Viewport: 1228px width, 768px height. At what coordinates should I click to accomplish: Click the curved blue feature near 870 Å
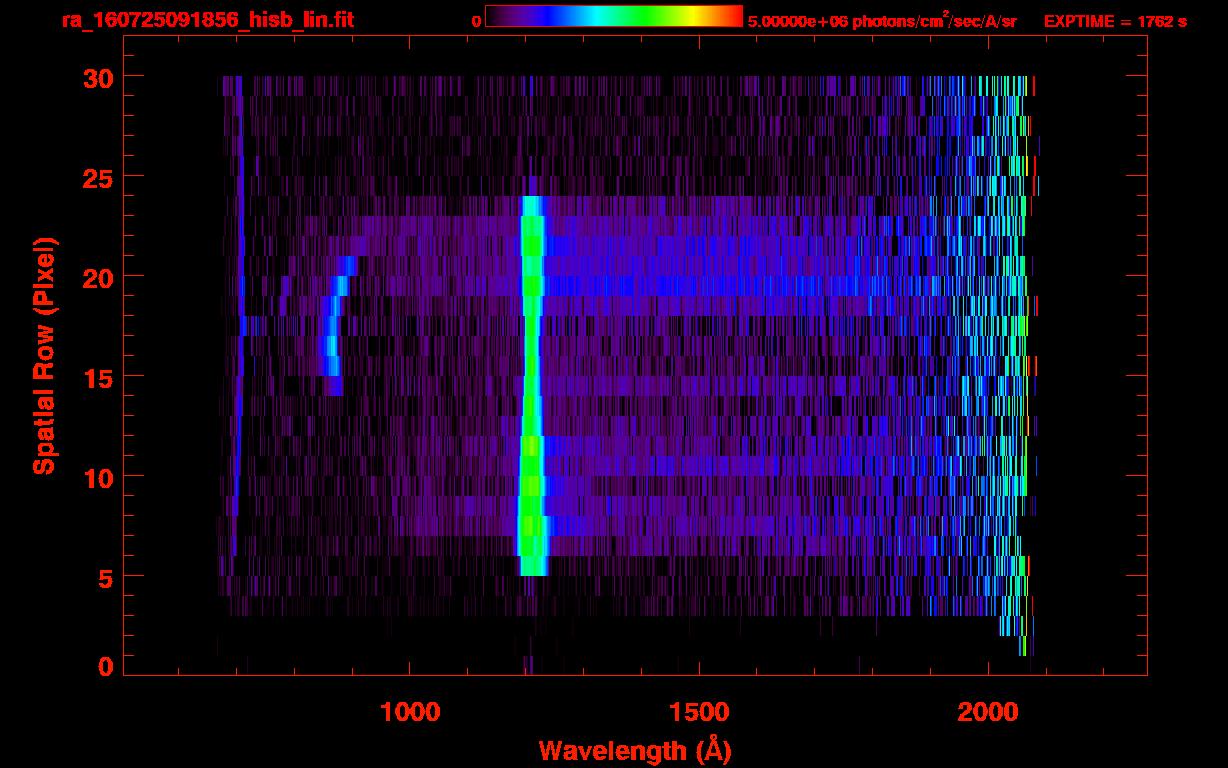click(x=332, y=330)
